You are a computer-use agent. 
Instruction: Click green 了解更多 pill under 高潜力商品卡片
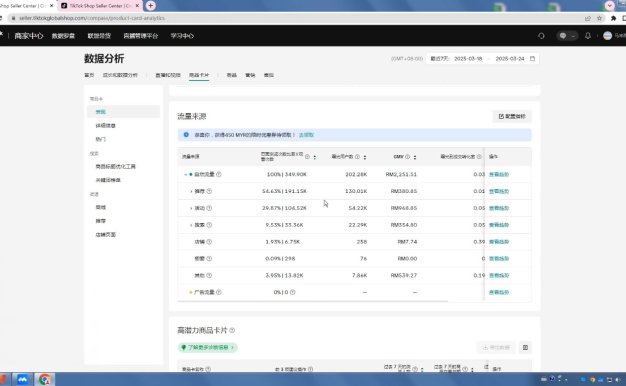click(x=208, y=347)
